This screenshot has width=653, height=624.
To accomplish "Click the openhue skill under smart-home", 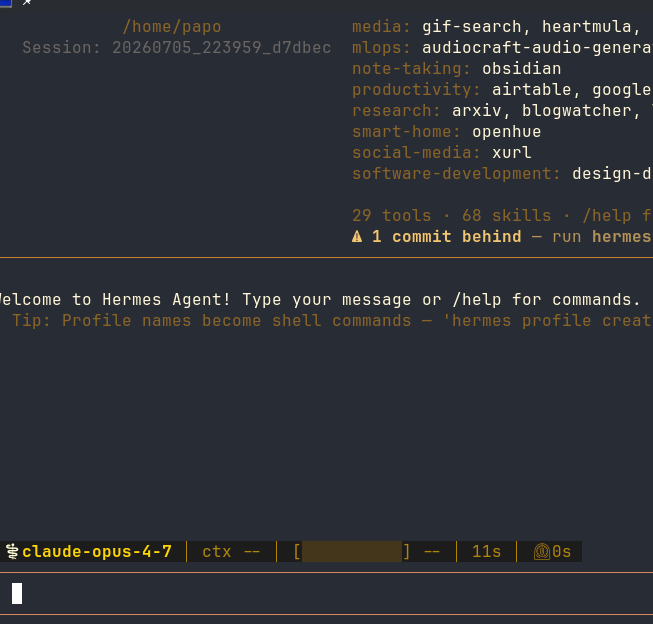I will pos(506,132).
